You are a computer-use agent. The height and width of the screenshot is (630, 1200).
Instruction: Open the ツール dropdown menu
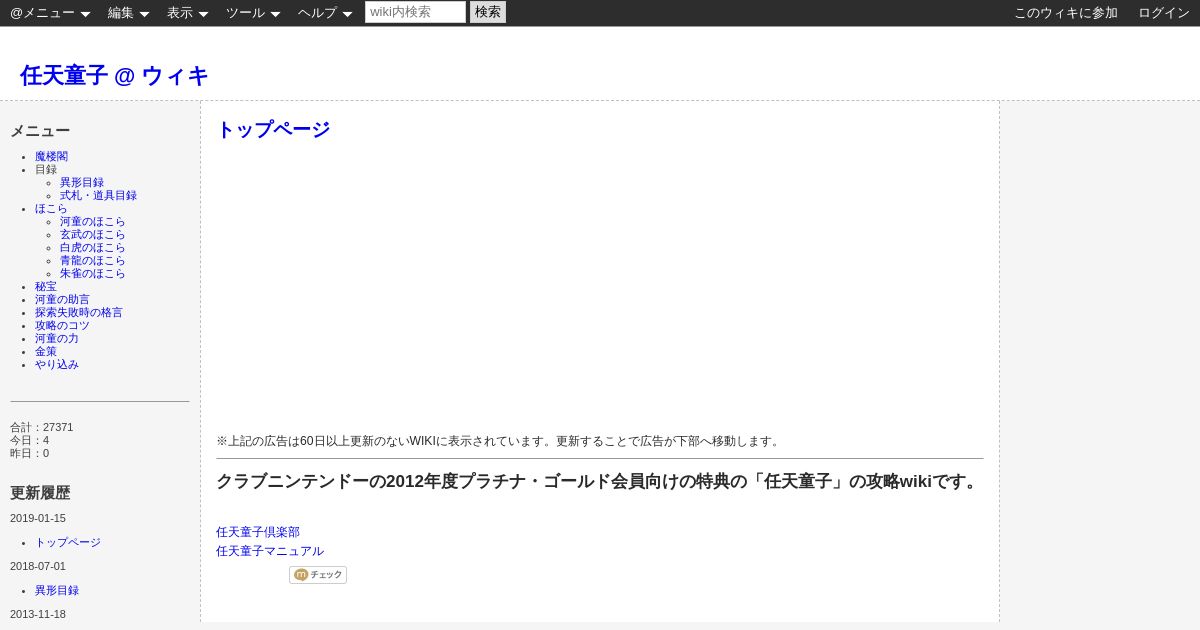[253, 13]
